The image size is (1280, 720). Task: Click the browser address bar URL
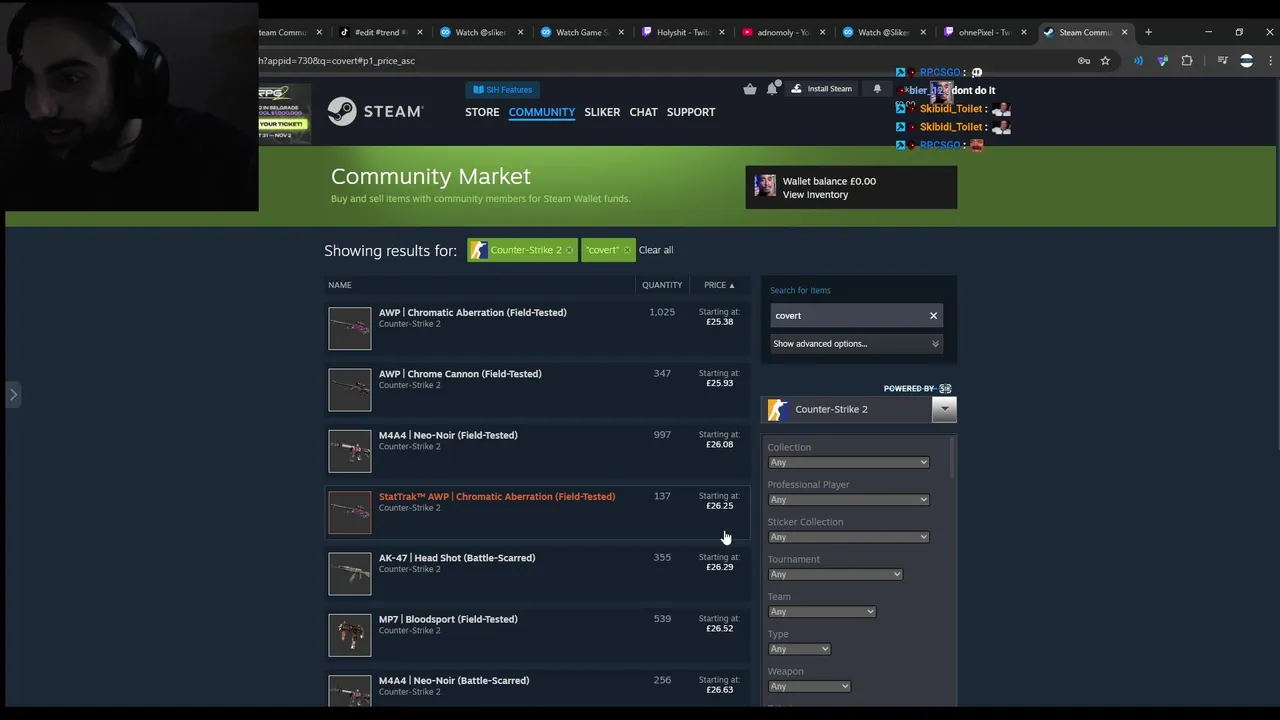coord(337,61)
